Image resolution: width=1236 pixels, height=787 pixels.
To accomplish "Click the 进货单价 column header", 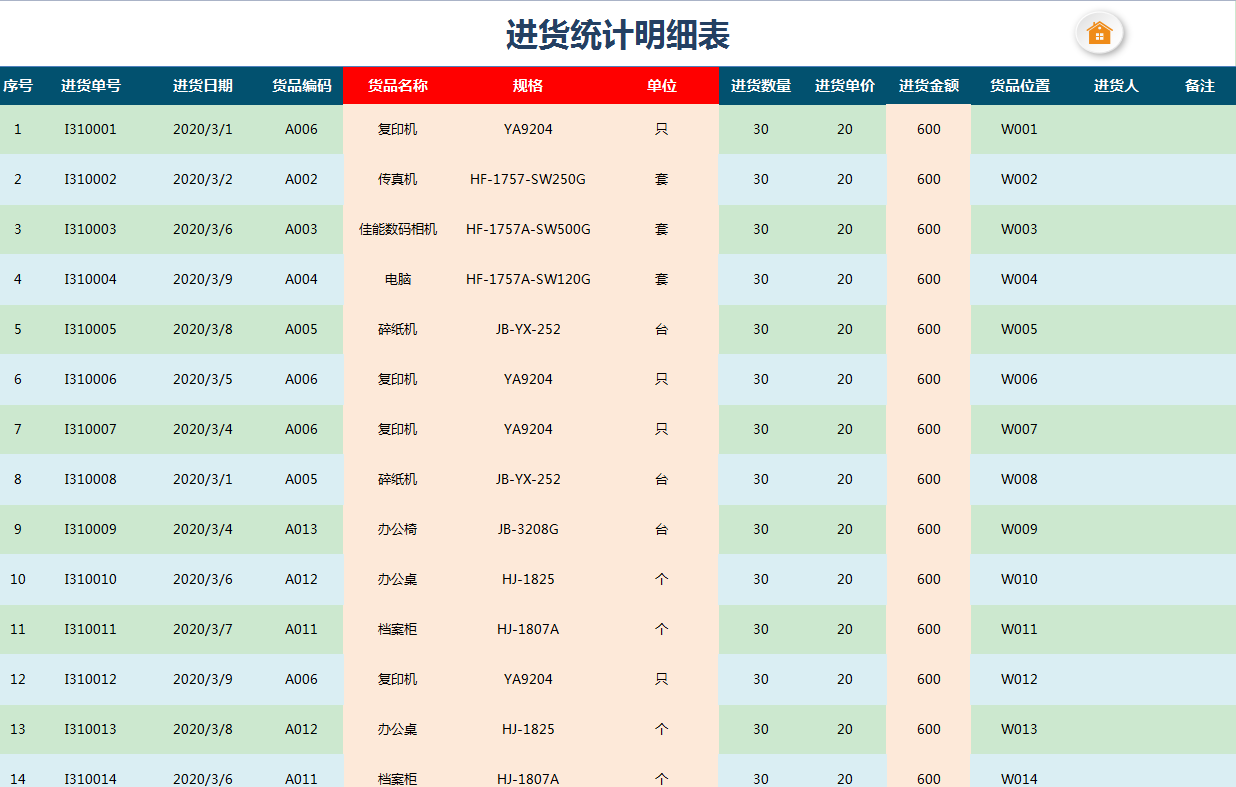I will [x=845, y=86].
